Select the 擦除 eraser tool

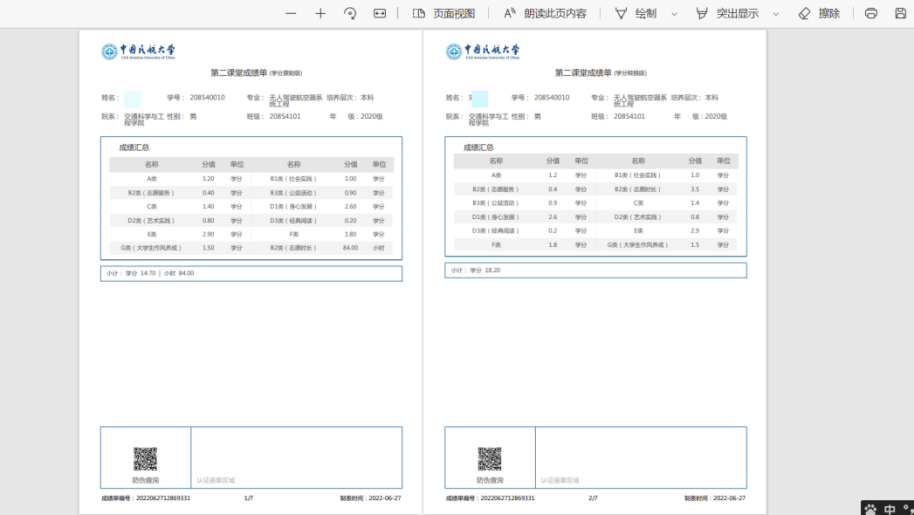click(x=818, y=13)
